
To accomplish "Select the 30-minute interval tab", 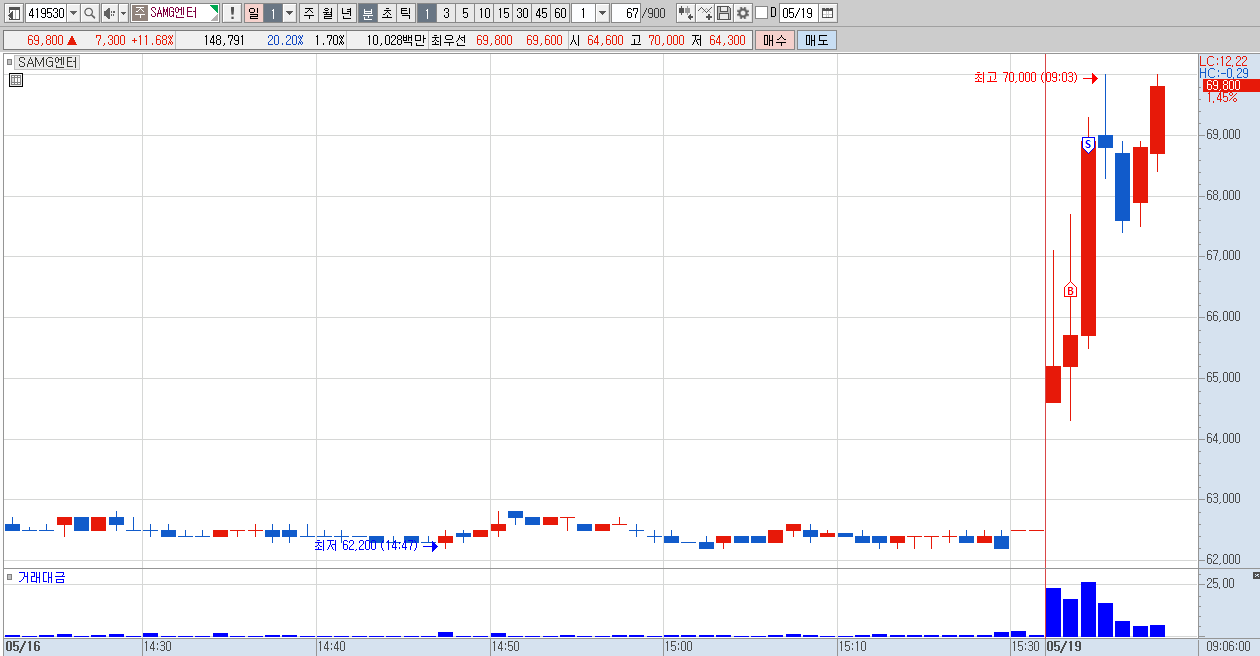I will pyautogui.click(x=522, y=13).
